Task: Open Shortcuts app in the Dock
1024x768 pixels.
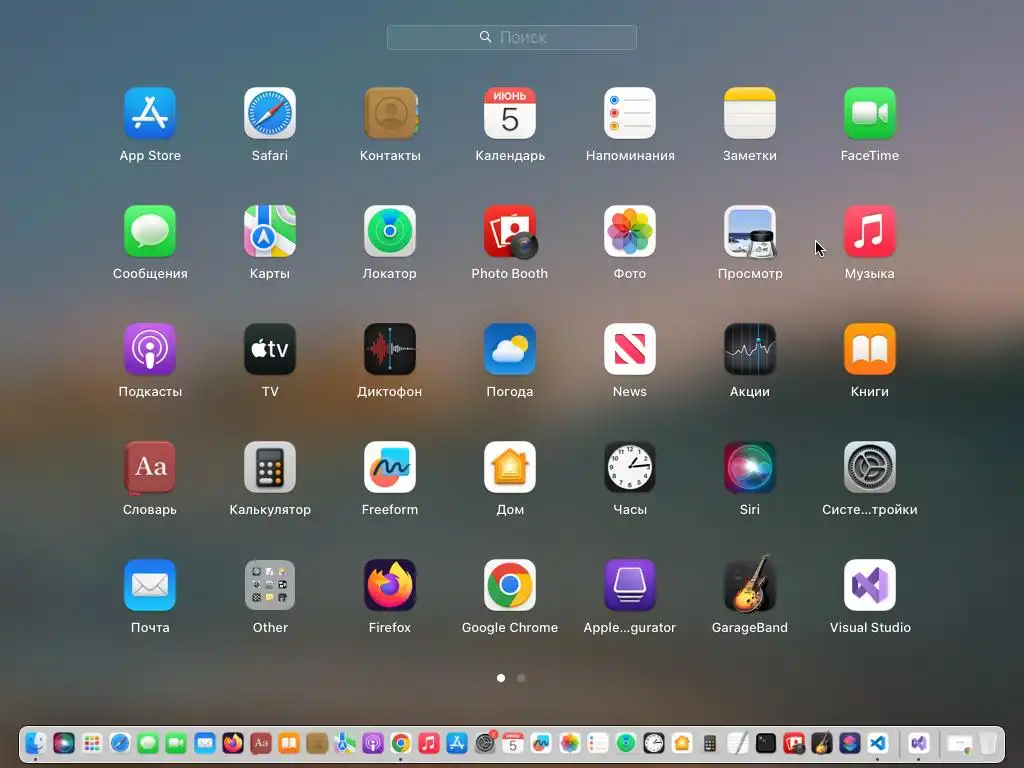Action: [849, 743]
